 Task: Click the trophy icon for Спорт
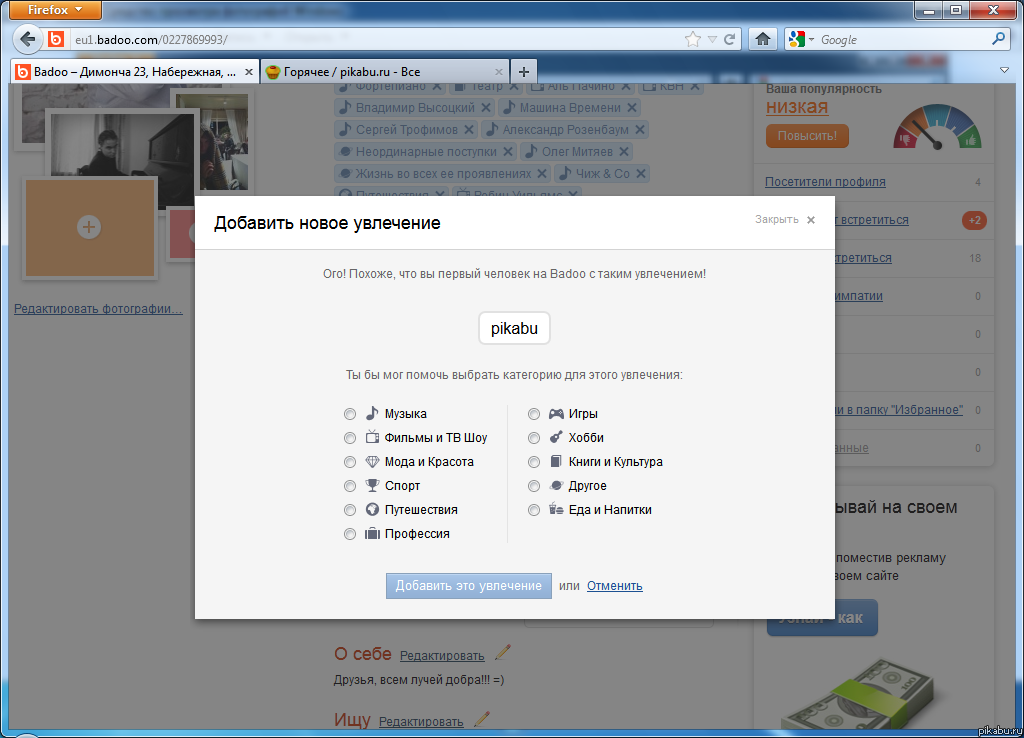coord(372,485)
